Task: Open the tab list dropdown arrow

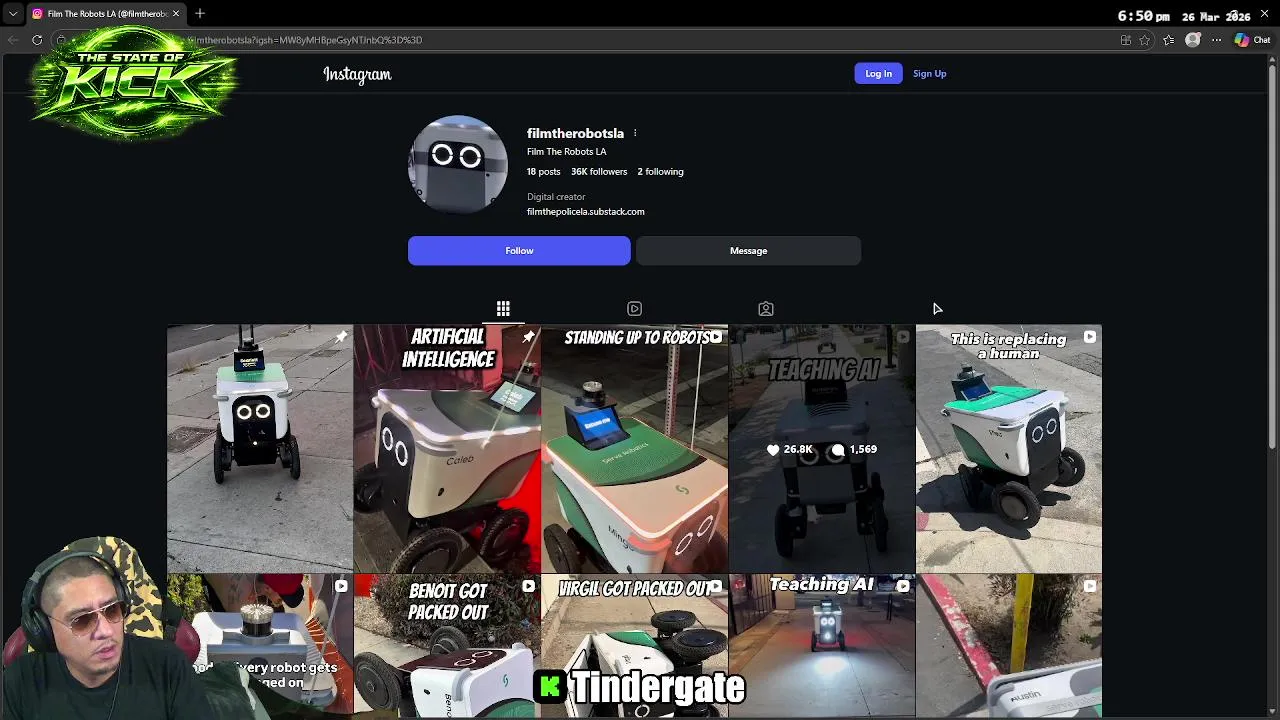Action: [12, 14]
